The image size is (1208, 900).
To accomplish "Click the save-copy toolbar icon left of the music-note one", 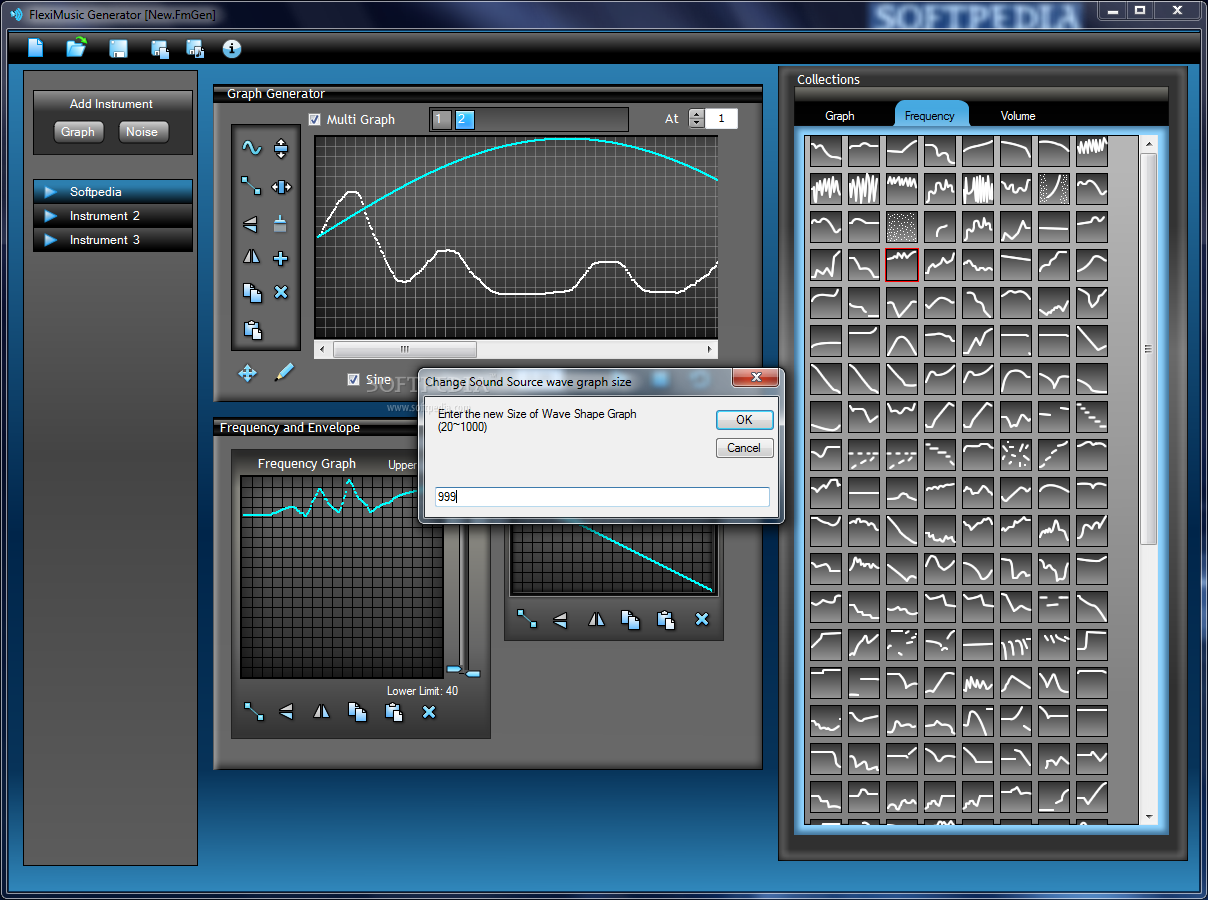I will point(159,49).
